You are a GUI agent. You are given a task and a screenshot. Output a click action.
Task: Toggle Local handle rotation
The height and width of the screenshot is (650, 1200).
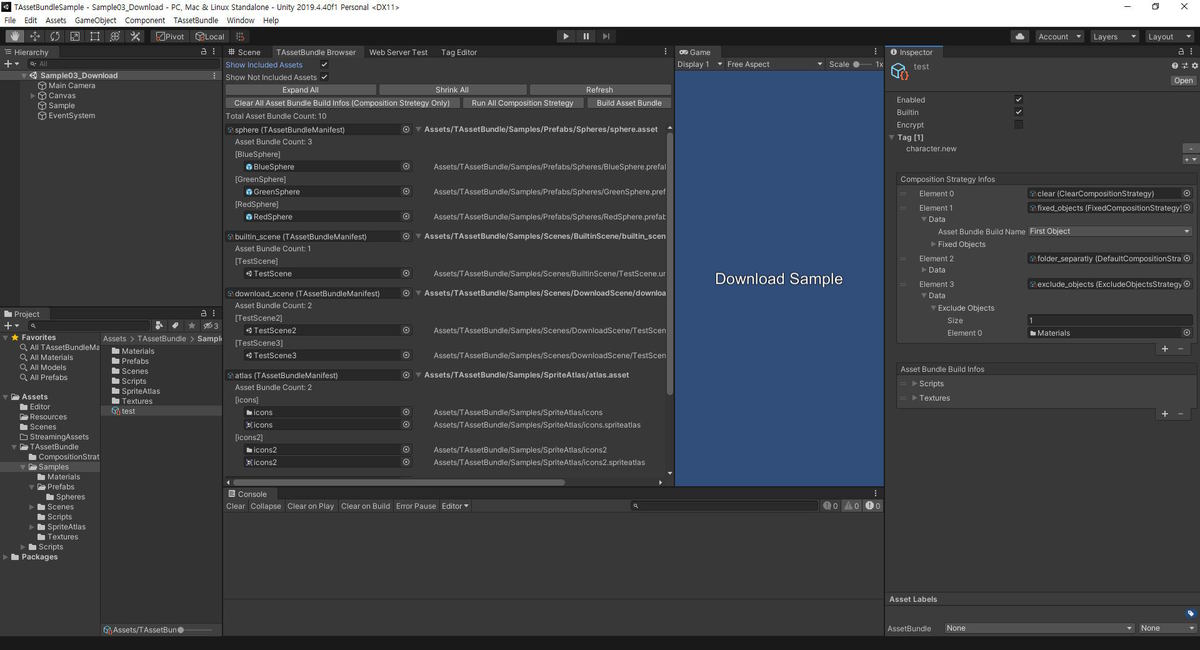(208, 36)
